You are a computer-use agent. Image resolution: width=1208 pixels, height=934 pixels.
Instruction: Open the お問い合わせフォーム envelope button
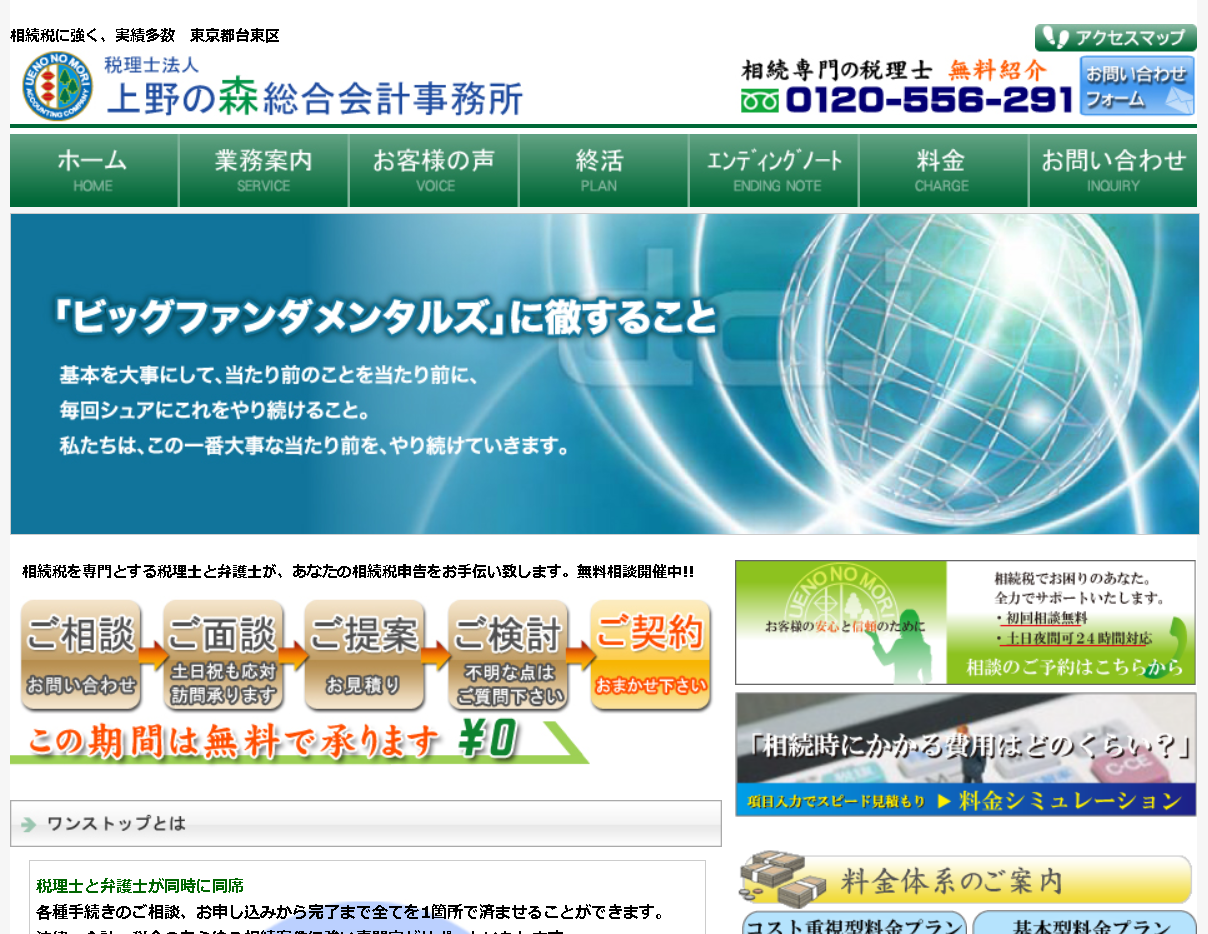tap(1137, 86)
